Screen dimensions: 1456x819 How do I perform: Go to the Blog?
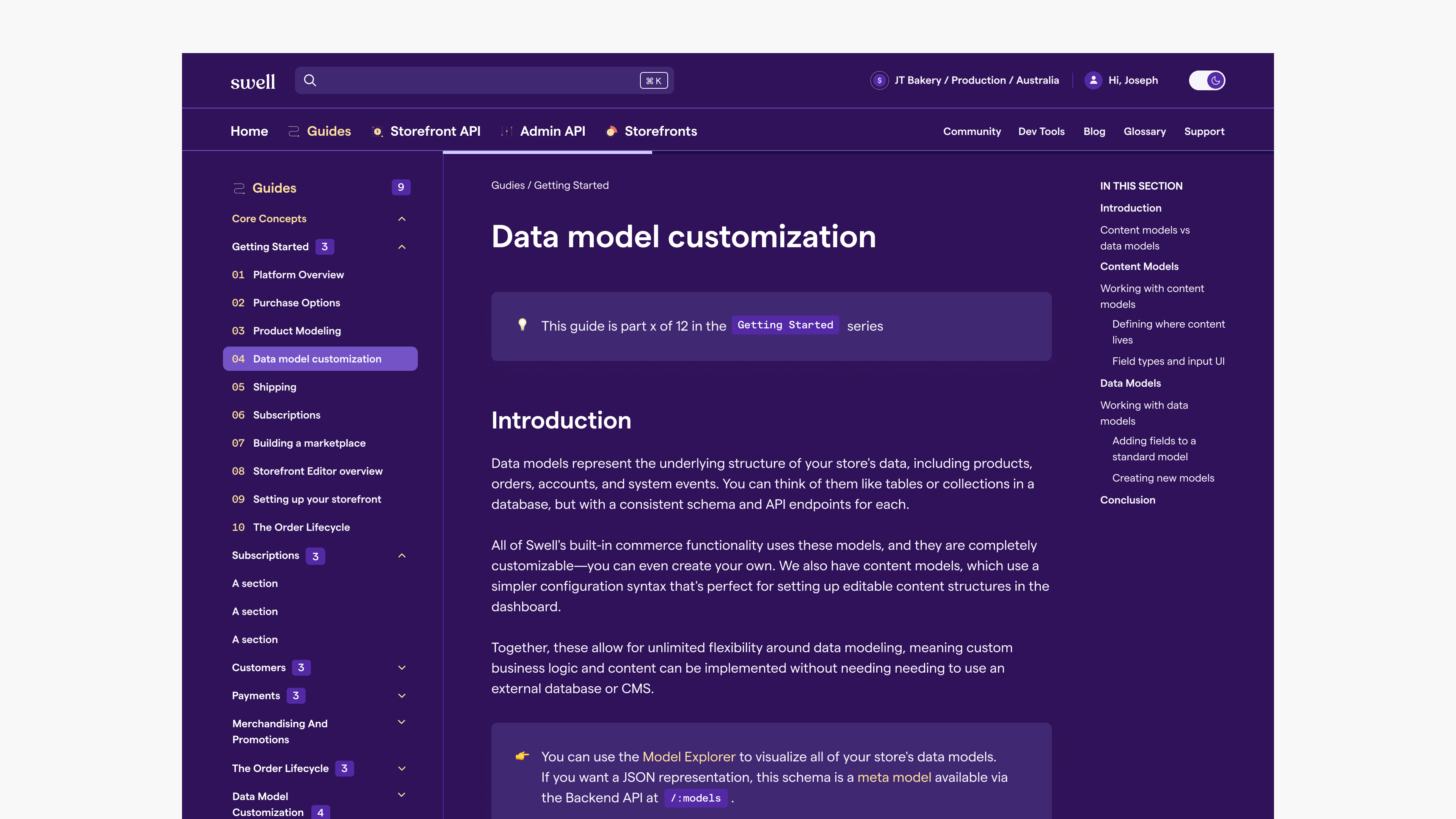(x=1094, y=132)
